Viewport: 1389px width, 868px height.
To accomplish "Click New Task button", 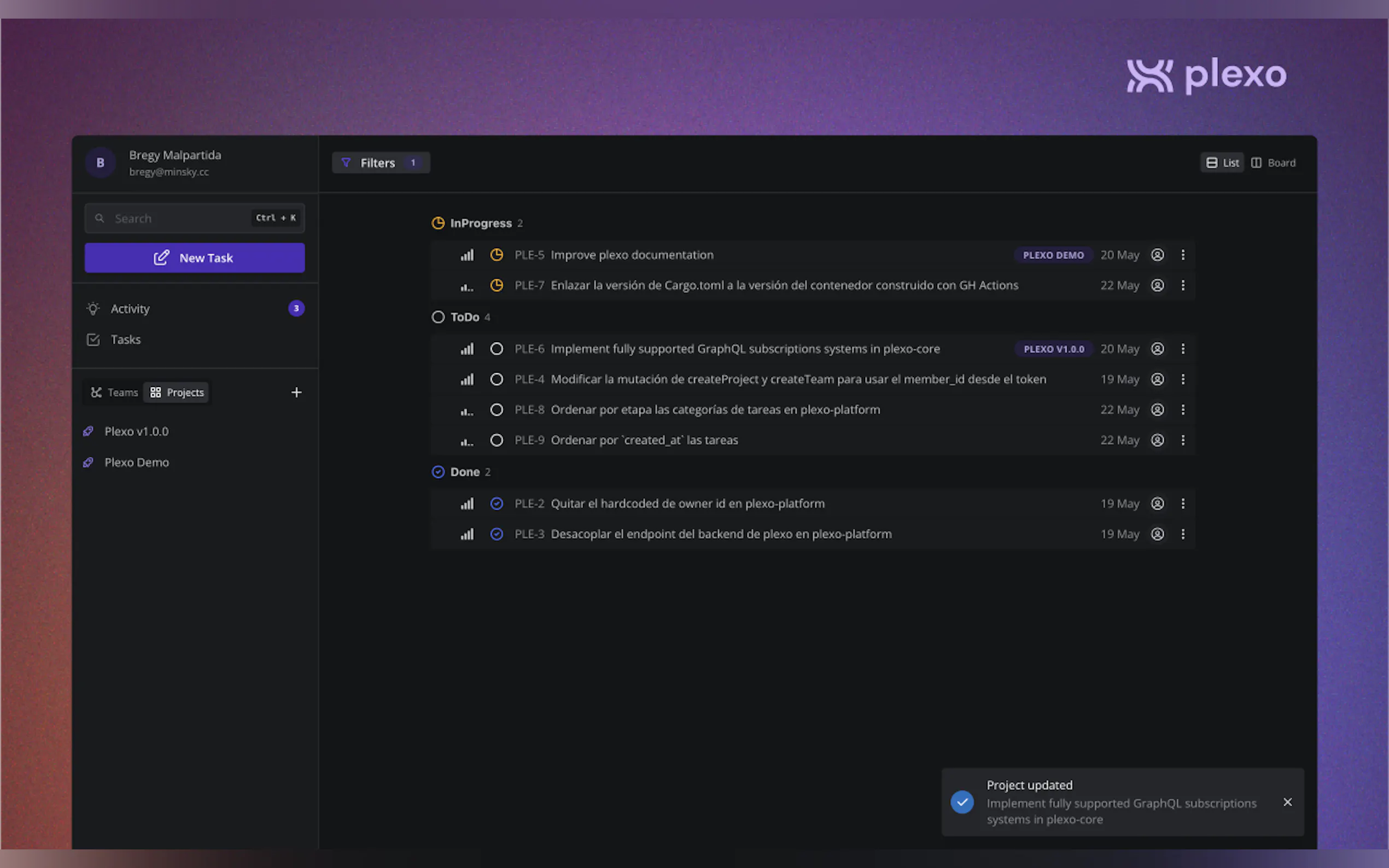I will coord(195,258).
